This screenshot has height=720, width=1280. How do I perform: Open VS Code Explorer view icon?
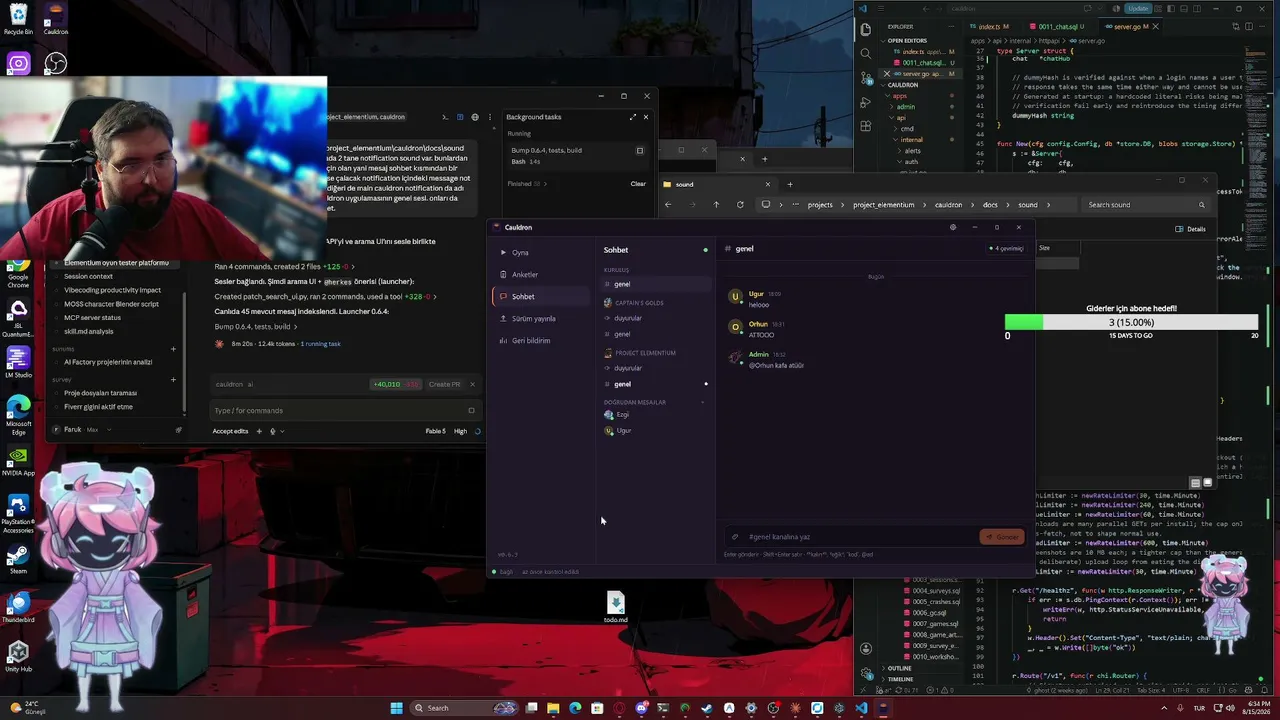pos(866,29)
